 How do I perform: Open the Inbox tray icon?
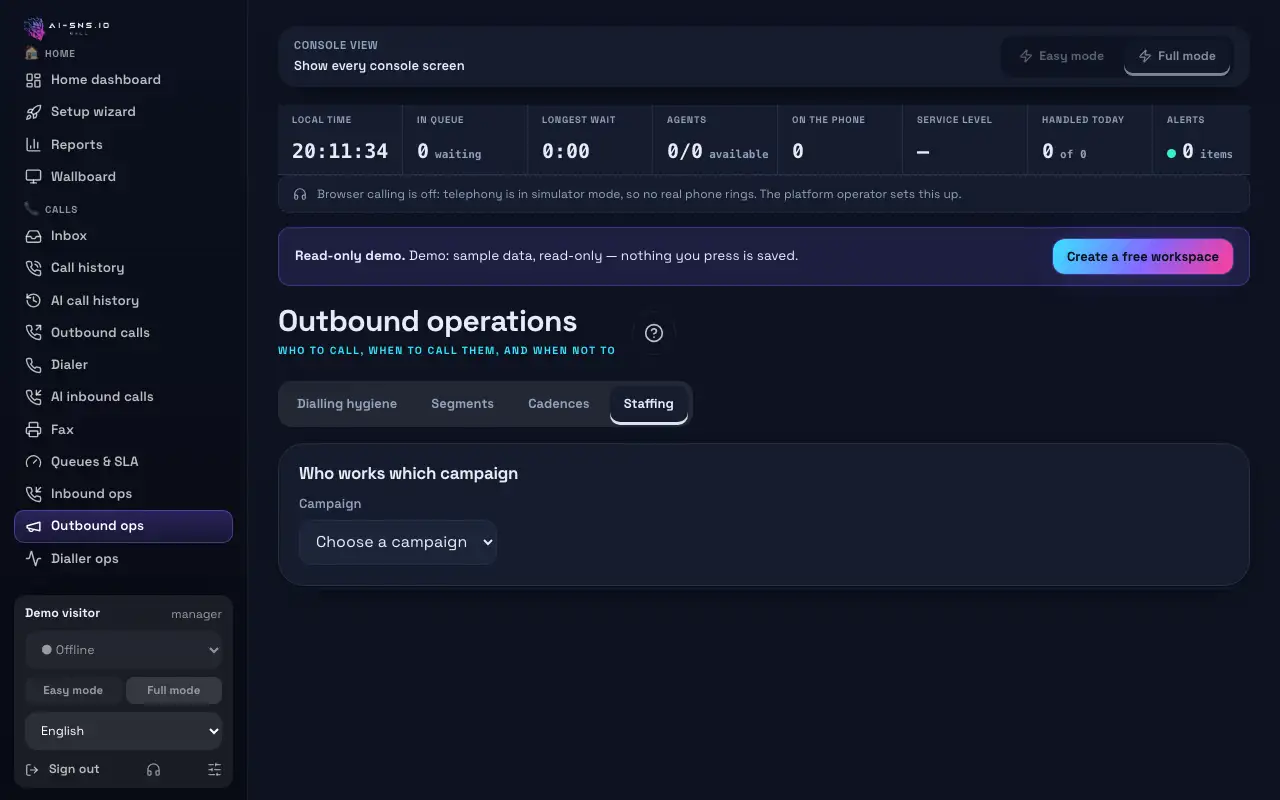(x=33, y=236)
